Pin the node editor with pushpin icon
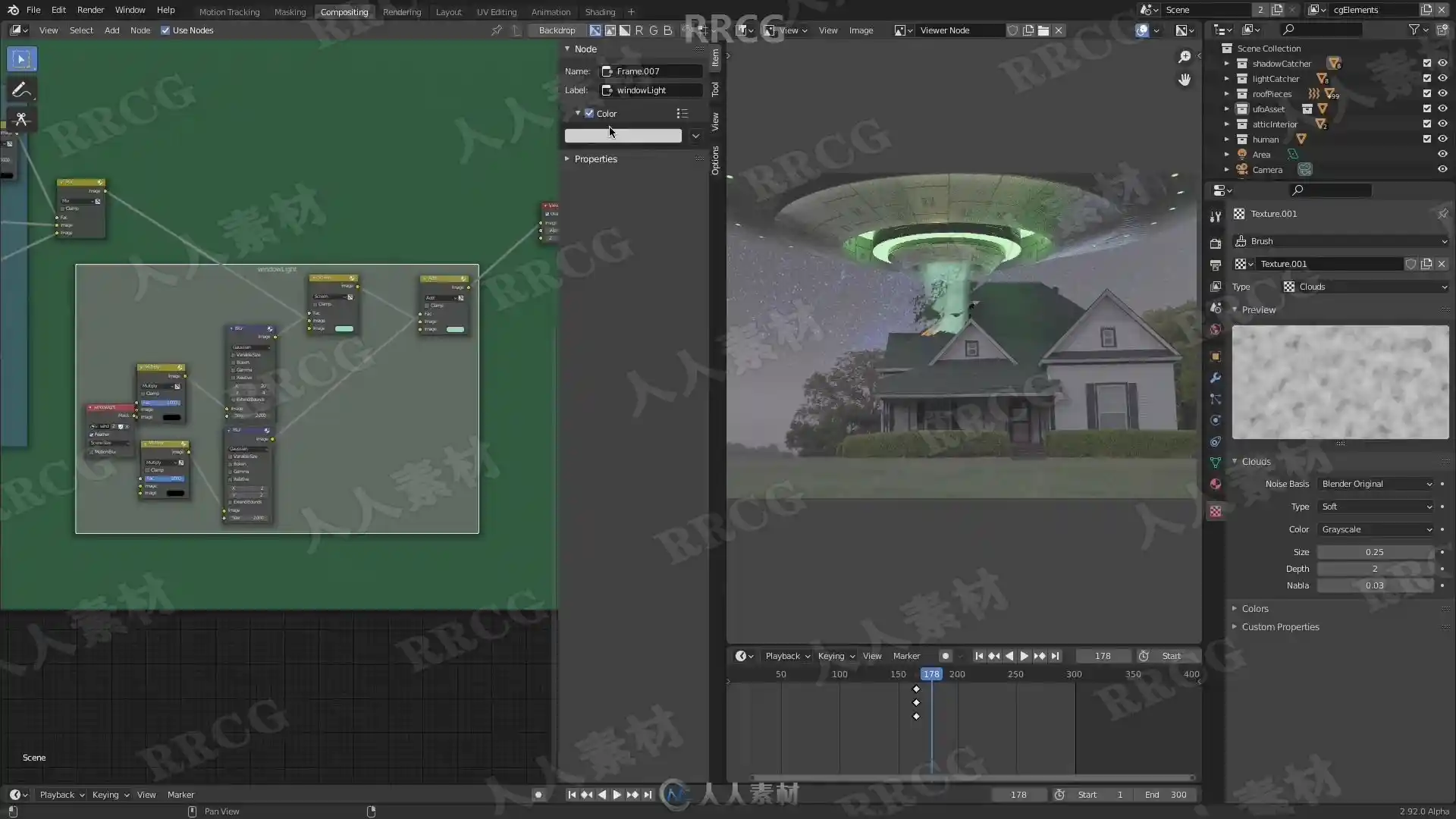This screenshot has width=1456, height=819. pyautogui.click(x=497, y=30)
